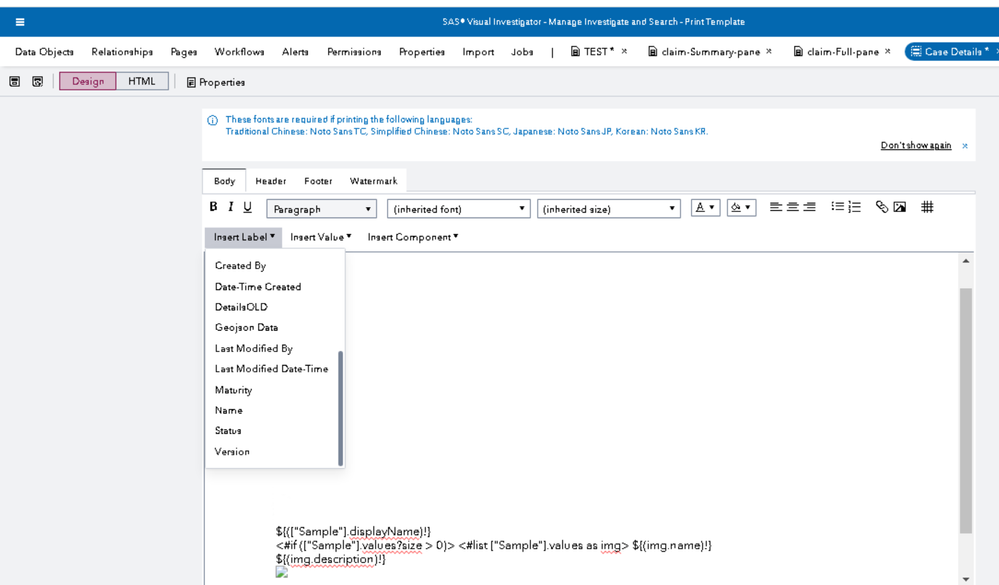Insert an image using image icon
Image resolution: width=999 pixels, height=585 pixels.
[900, 207]
